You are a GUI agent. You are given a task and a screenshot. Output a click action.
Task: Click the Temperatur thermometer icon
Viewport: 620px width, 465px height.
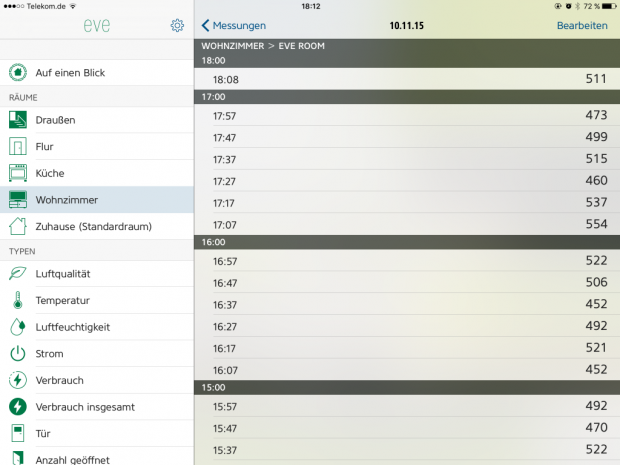click(18, 300)
